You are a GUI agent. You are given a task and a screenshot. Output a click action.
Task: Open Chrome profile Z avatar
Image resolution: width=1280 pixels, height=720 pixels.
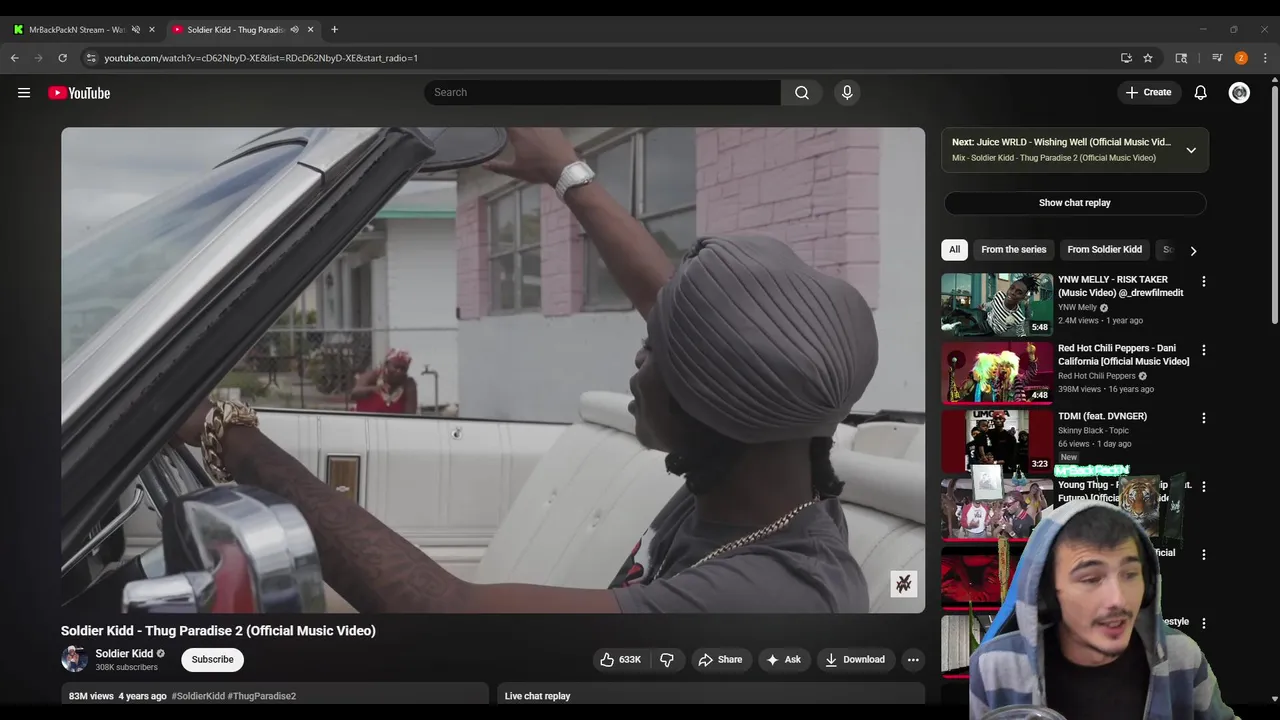pyautogui.click(x=1241, y=58)
